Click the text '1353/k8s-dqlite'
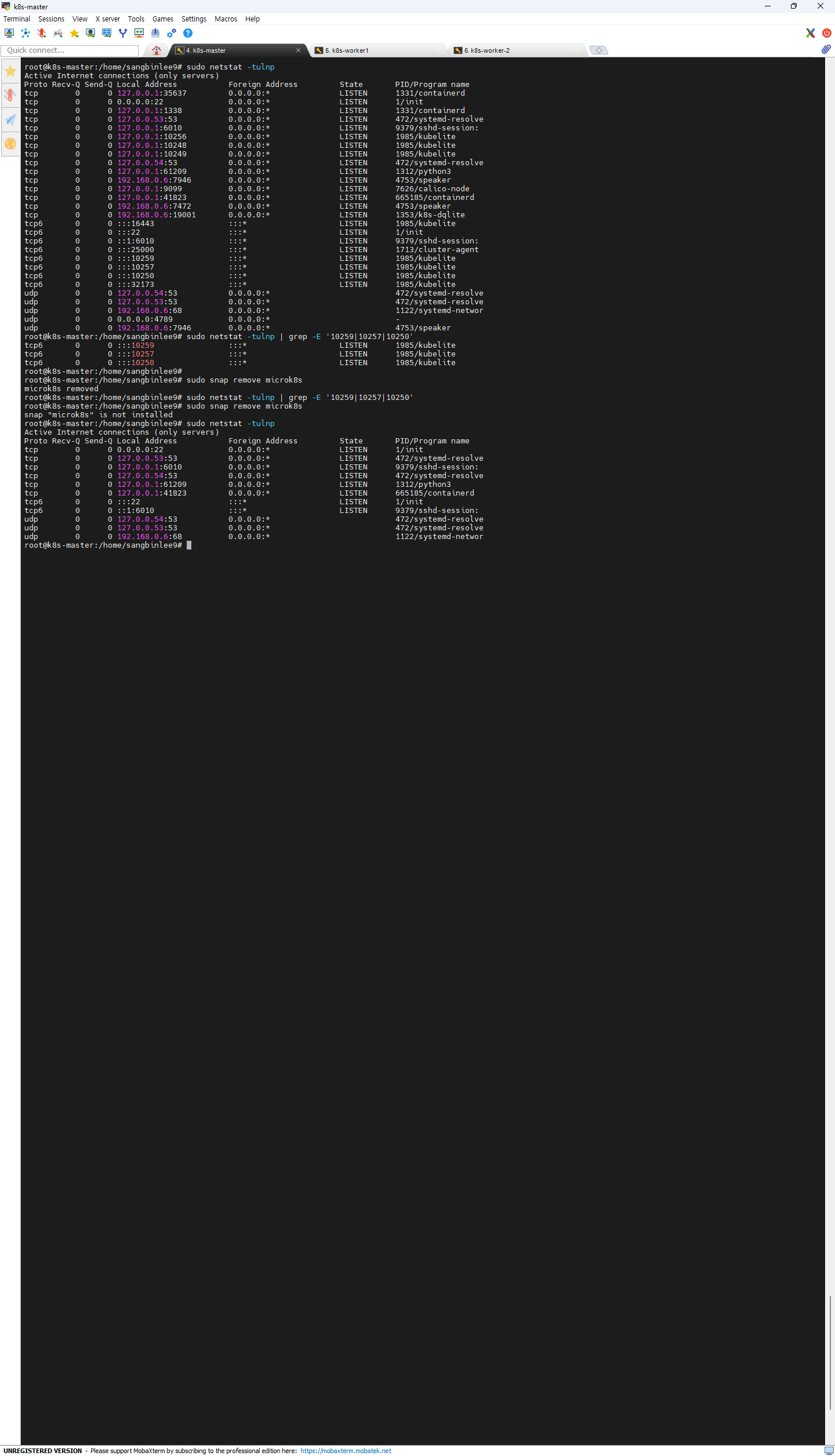 [430, 215]
